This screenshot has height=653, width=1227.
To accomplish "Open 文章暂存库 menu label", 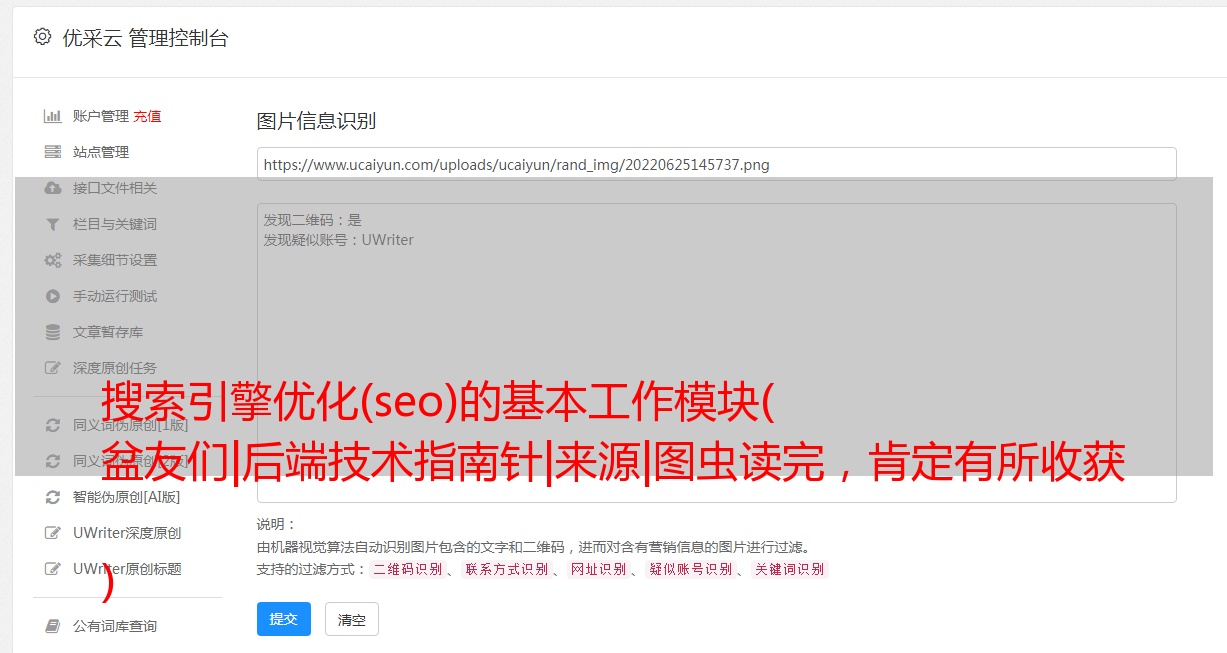I will pyautogui.click(x=108, y=332).
